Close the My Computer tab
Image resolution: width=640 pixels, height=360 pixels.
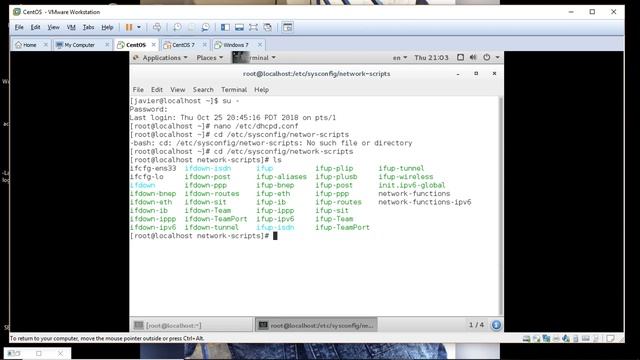point(107,45)
